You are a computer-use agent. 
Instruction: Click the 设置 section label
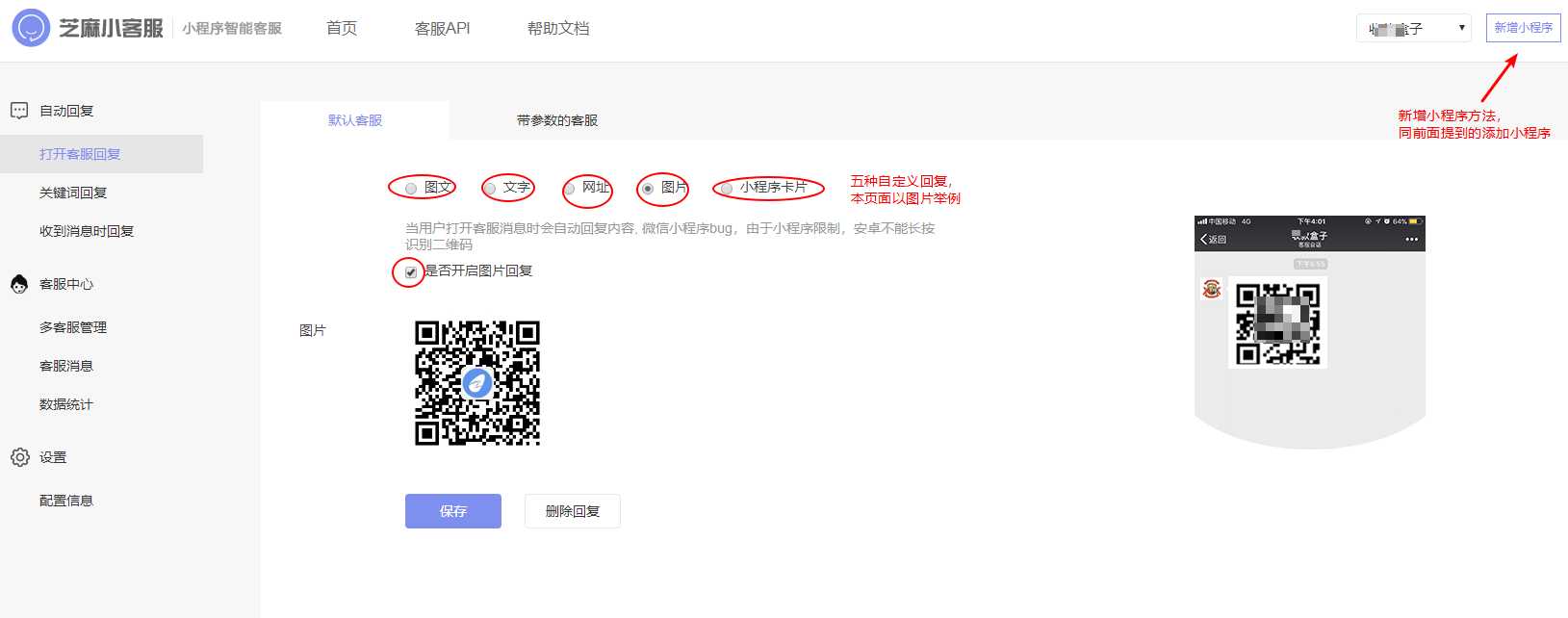tap(53, 457)
